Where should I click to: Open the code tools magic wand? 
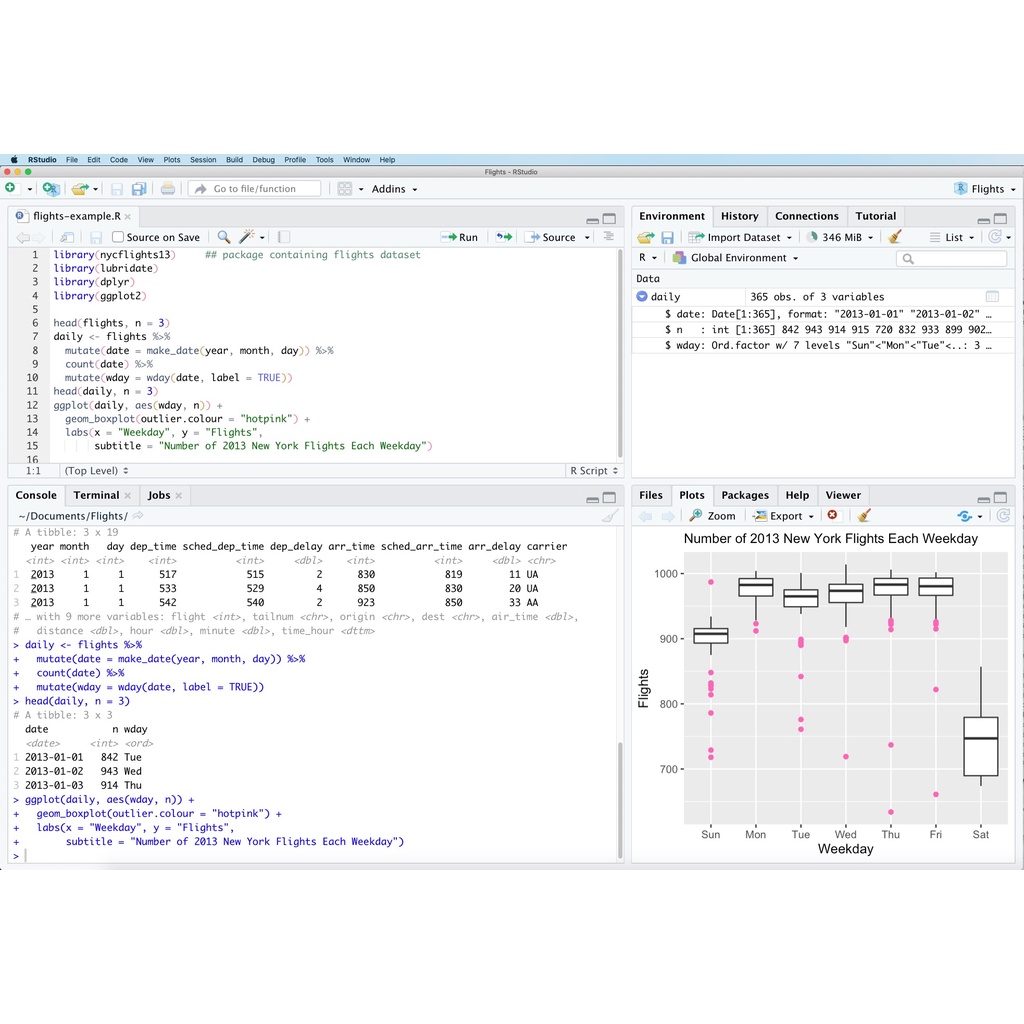click(x=247, y=237)
